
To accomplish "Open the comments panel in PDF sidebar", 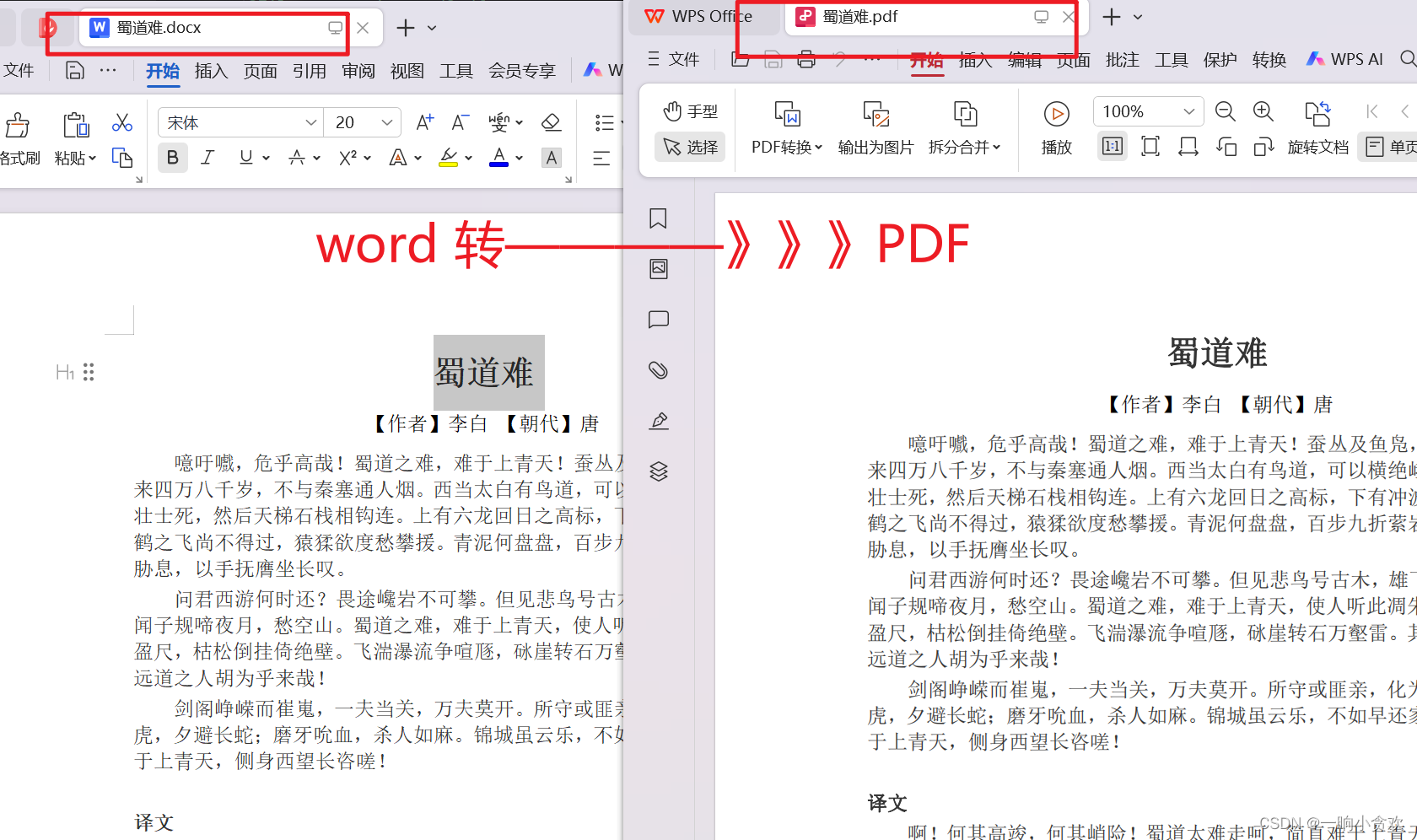I will coord(659,320).
